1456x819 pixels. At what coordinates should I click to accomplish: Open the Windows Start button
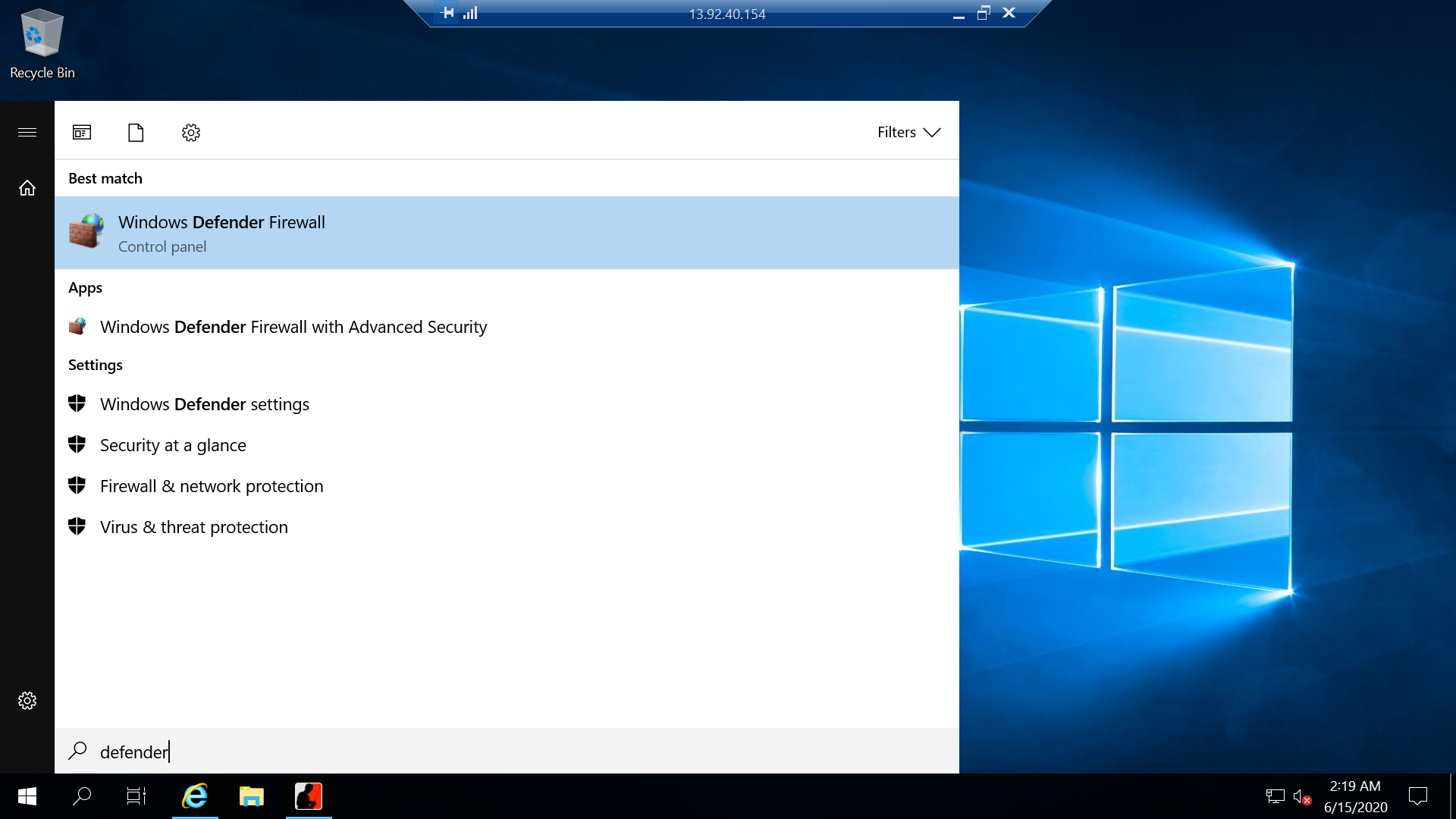[27, 796]
